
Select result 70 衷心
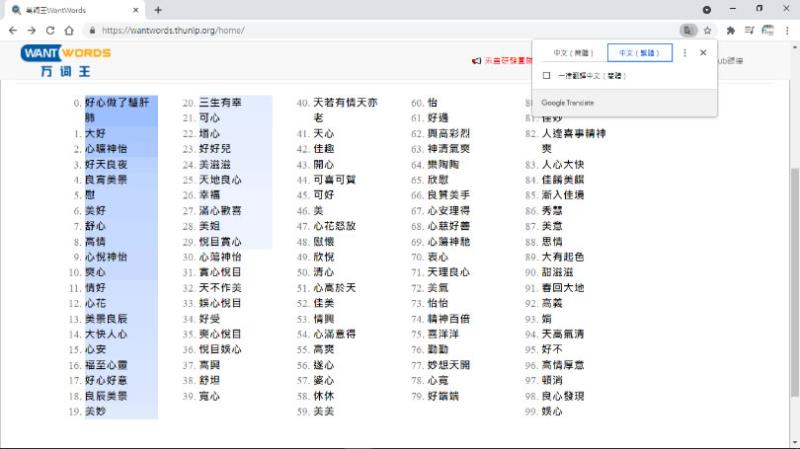click(438, 257)
